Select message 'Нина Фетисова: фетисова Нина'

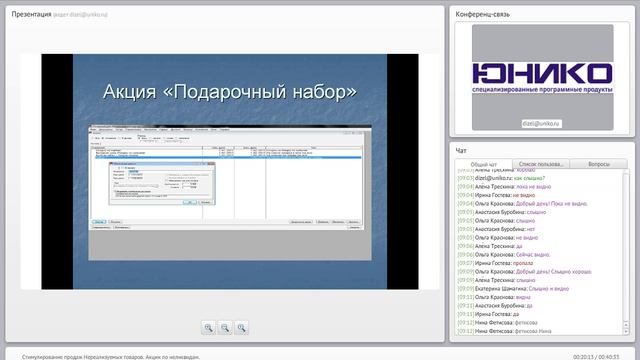(x=504, y=331)
